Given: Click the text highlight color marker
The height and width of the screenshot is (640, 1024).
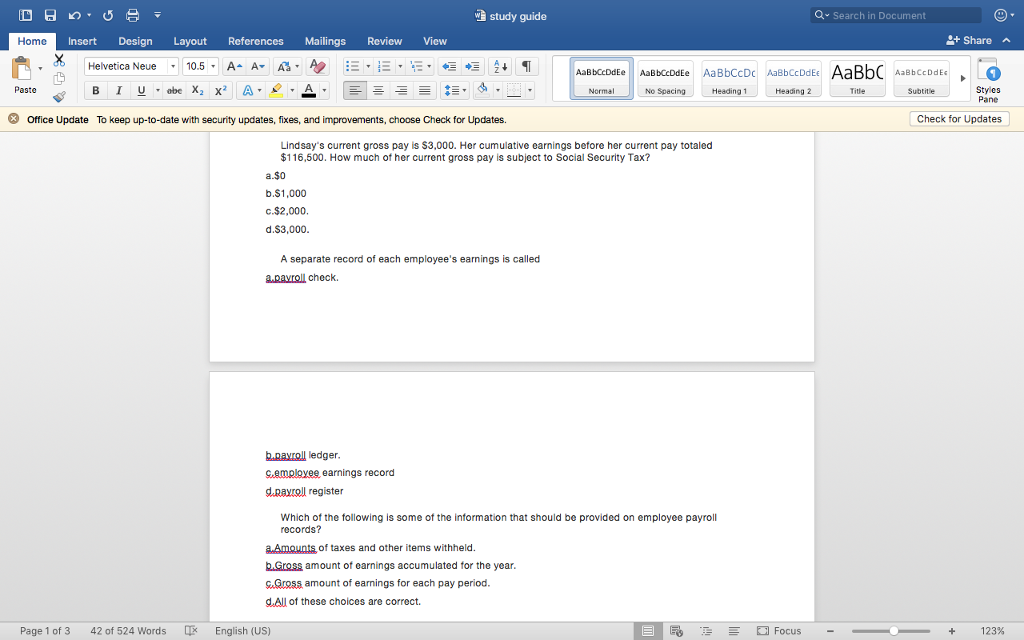Looking at the screenshot, I should click(276, 90).
